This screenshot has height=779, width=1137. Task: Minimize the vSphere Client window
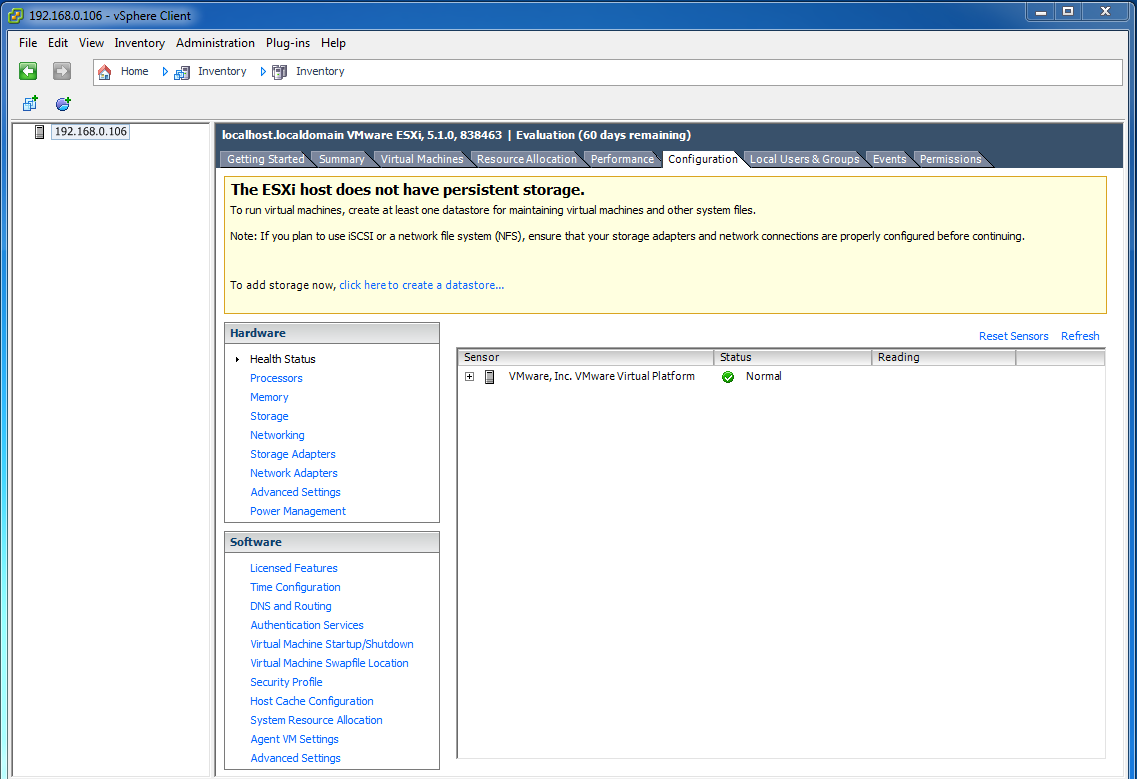[x=1041, y=12]
